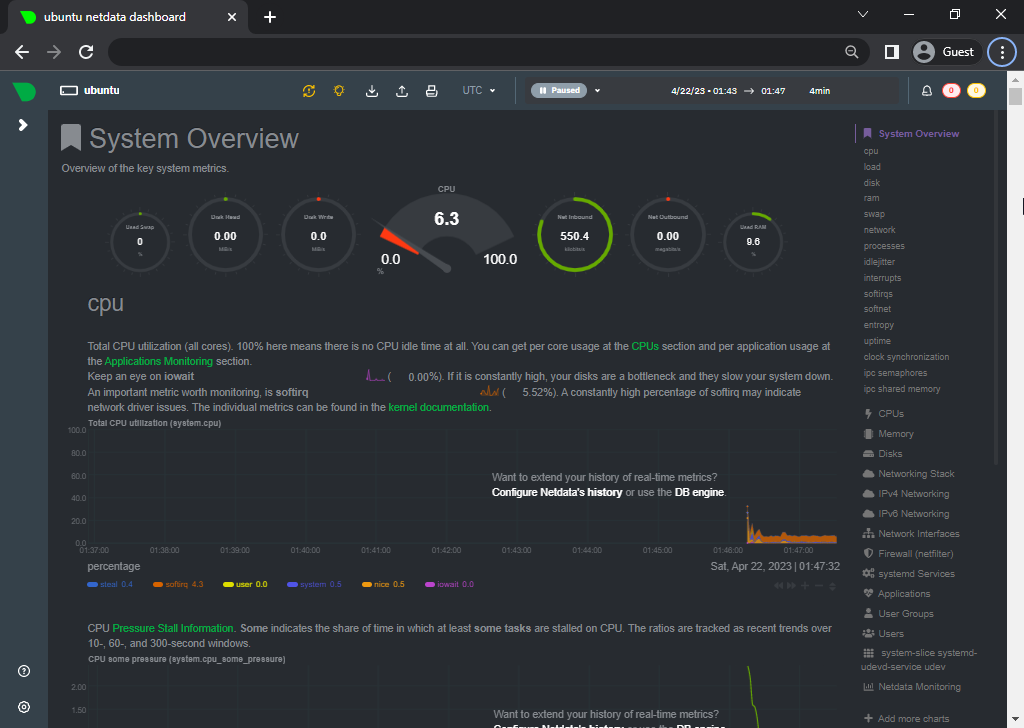Click the page vertical scrollbar thumb
Screen dimensions: 1024x728
point(1015,96)
